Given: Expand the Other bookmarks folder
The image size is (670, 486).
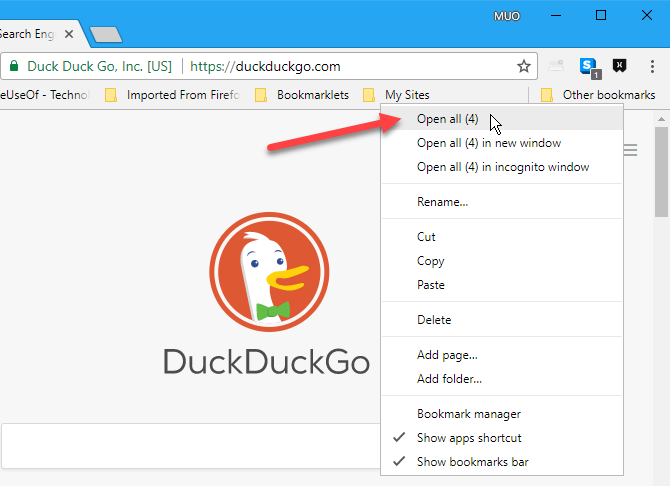Looking at the screenshot, I should click(598, 95).
